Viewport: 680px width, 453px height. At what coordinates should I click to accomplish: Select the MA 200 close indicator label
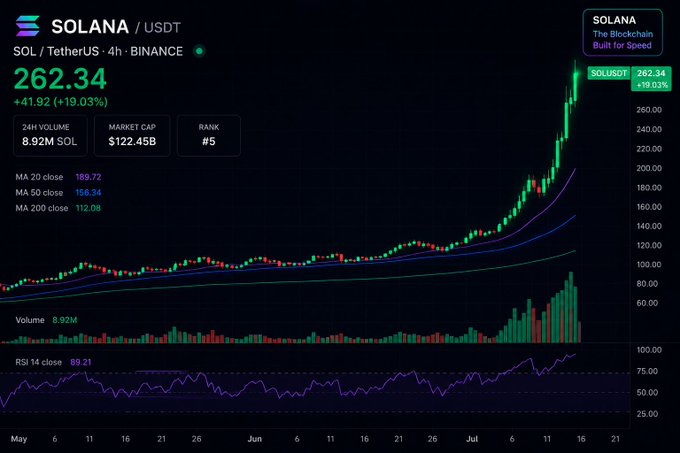tap(42, 208)
